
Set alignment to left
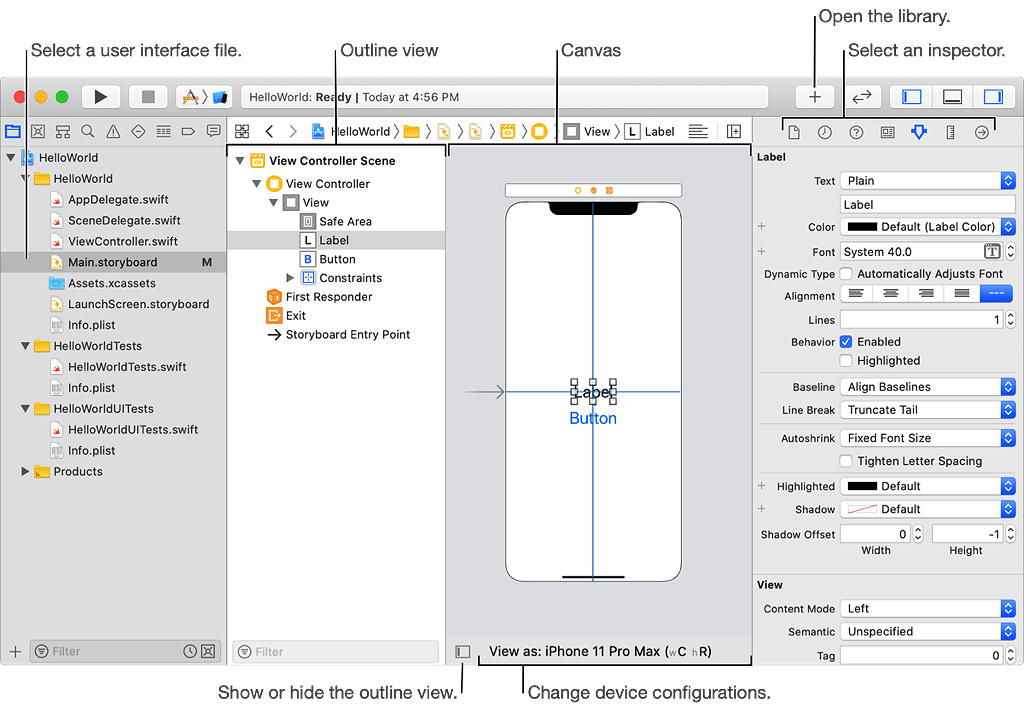coord(856,293)
